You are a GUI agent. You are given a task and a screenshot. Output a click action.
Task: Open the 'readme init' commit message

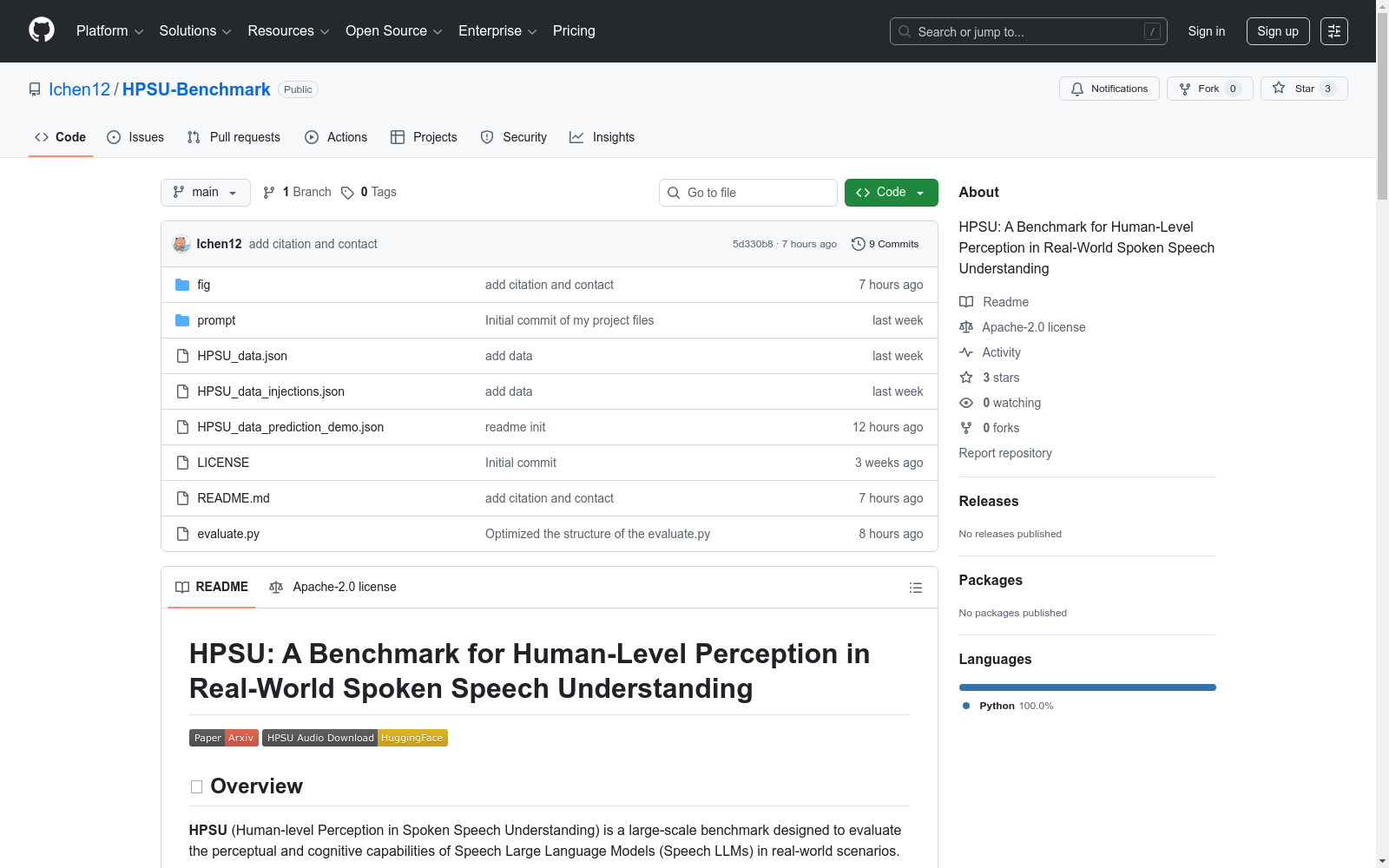516,427
